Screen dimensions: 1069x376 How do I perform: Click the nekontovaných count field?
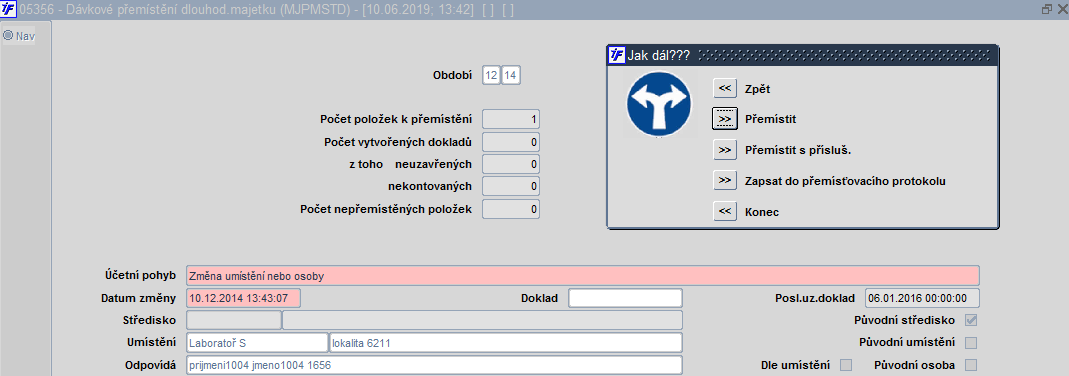511,186
